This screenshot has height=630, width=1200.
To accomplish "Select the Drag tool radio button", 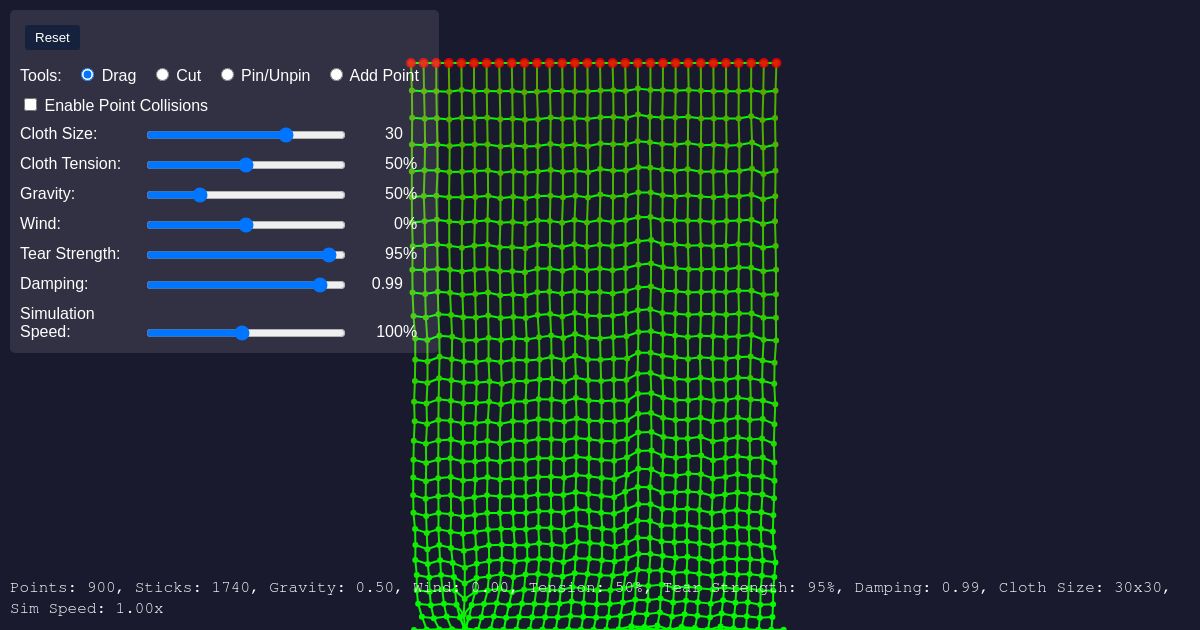I will coord(88,75).
